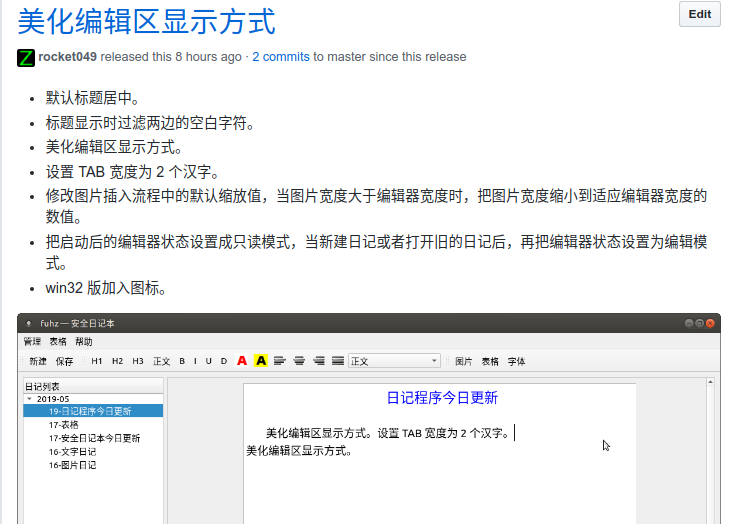Click the fuhz window title bar icon

point(29,323)
